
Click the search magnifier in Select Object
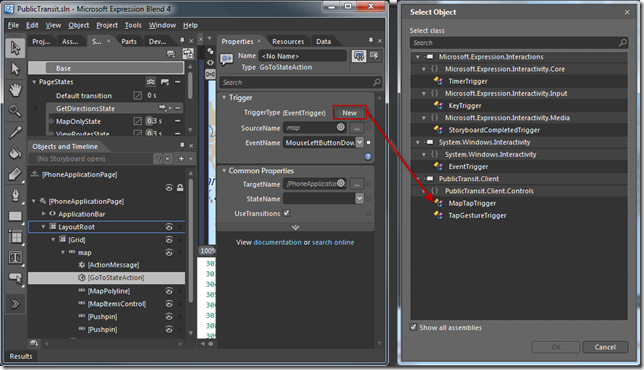pos(623,42)
